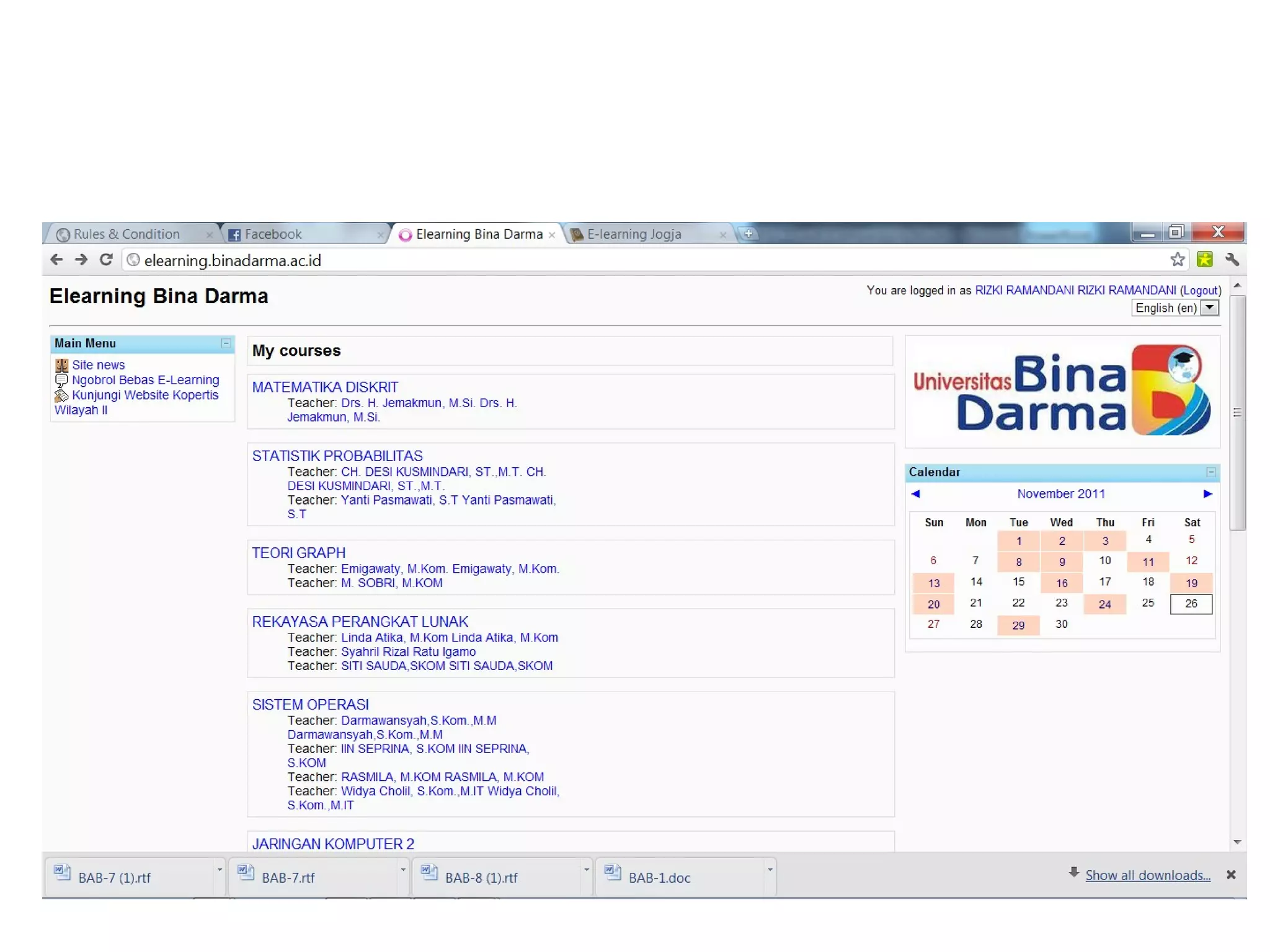Click Show all downloads link

(x=1147, y=875)
